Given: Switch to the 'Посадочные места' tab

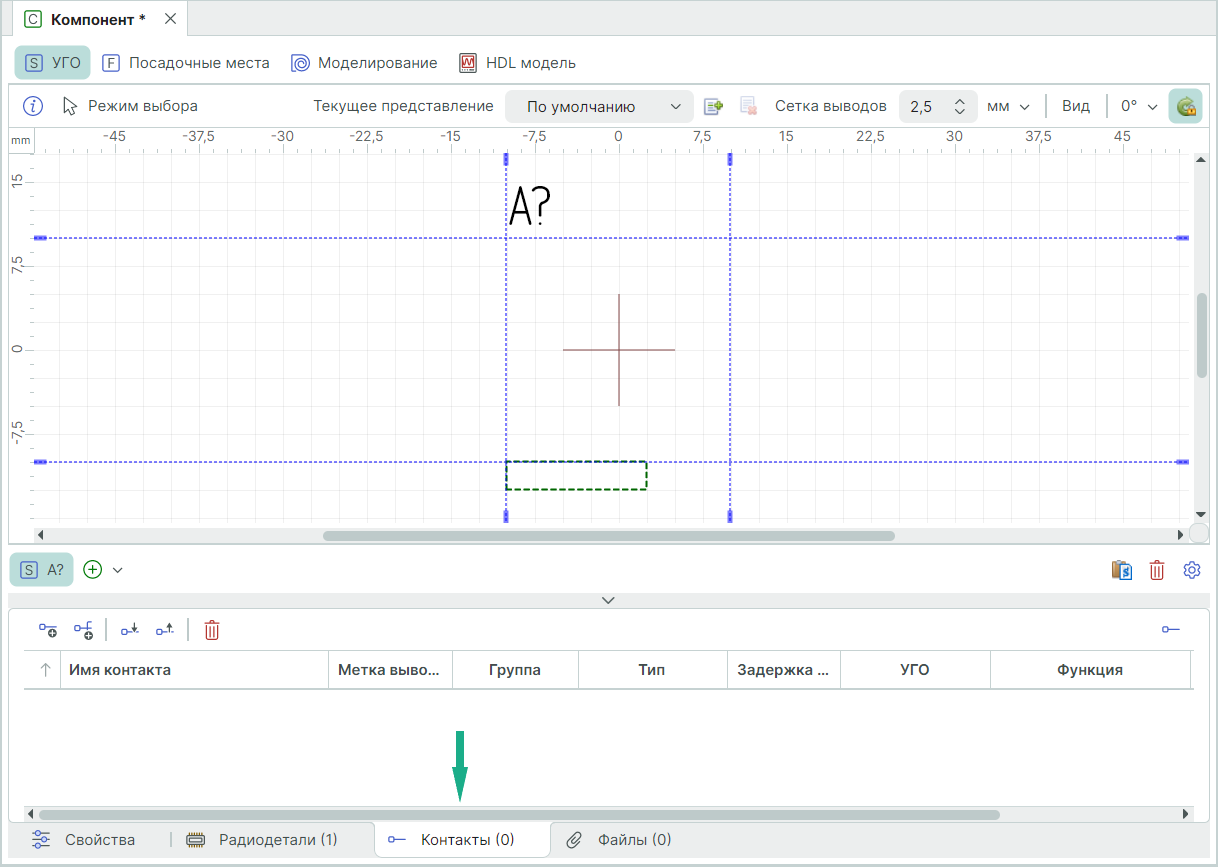Looking at the screenshot, I should pyautogui.click(x=186, y=63).
